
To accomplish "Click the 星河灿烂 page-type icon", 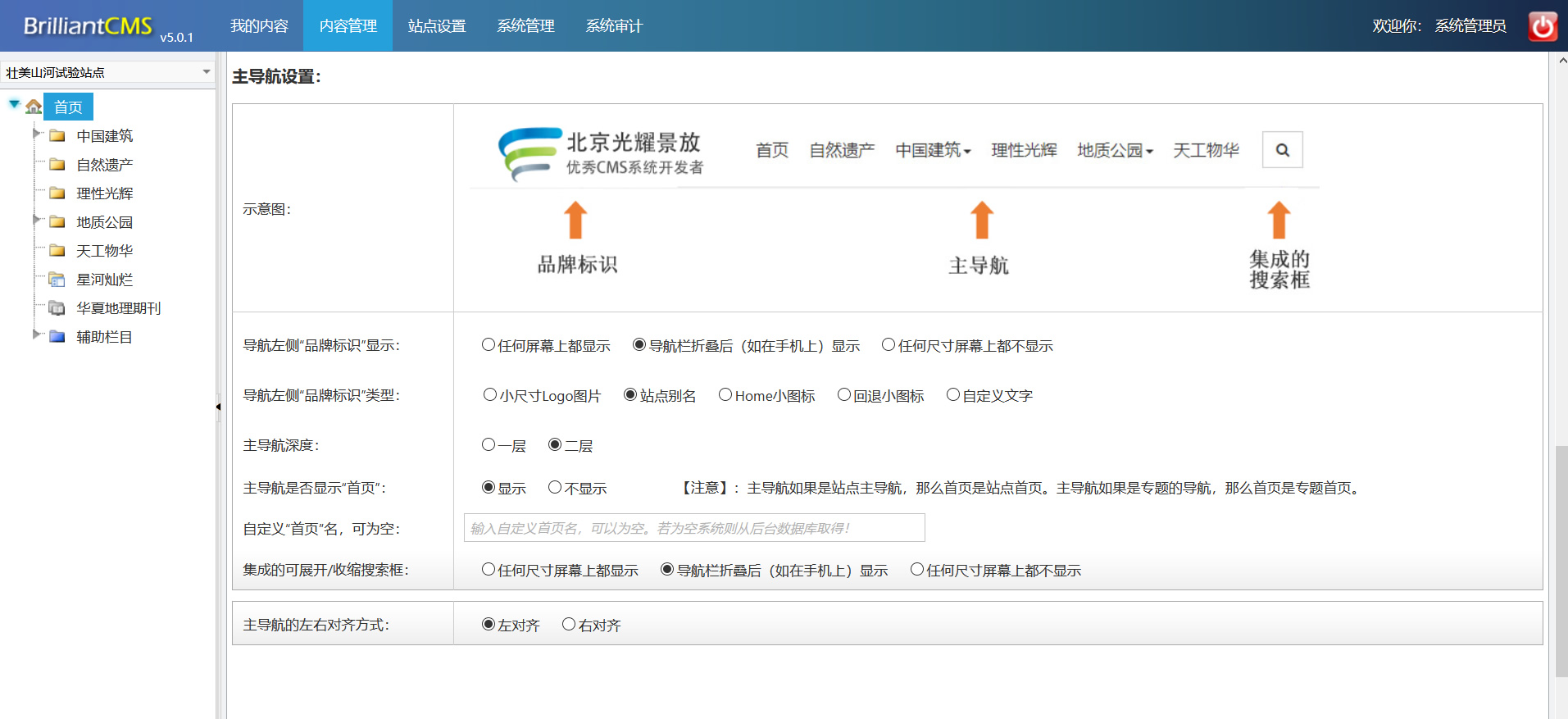I will [57, 280].
